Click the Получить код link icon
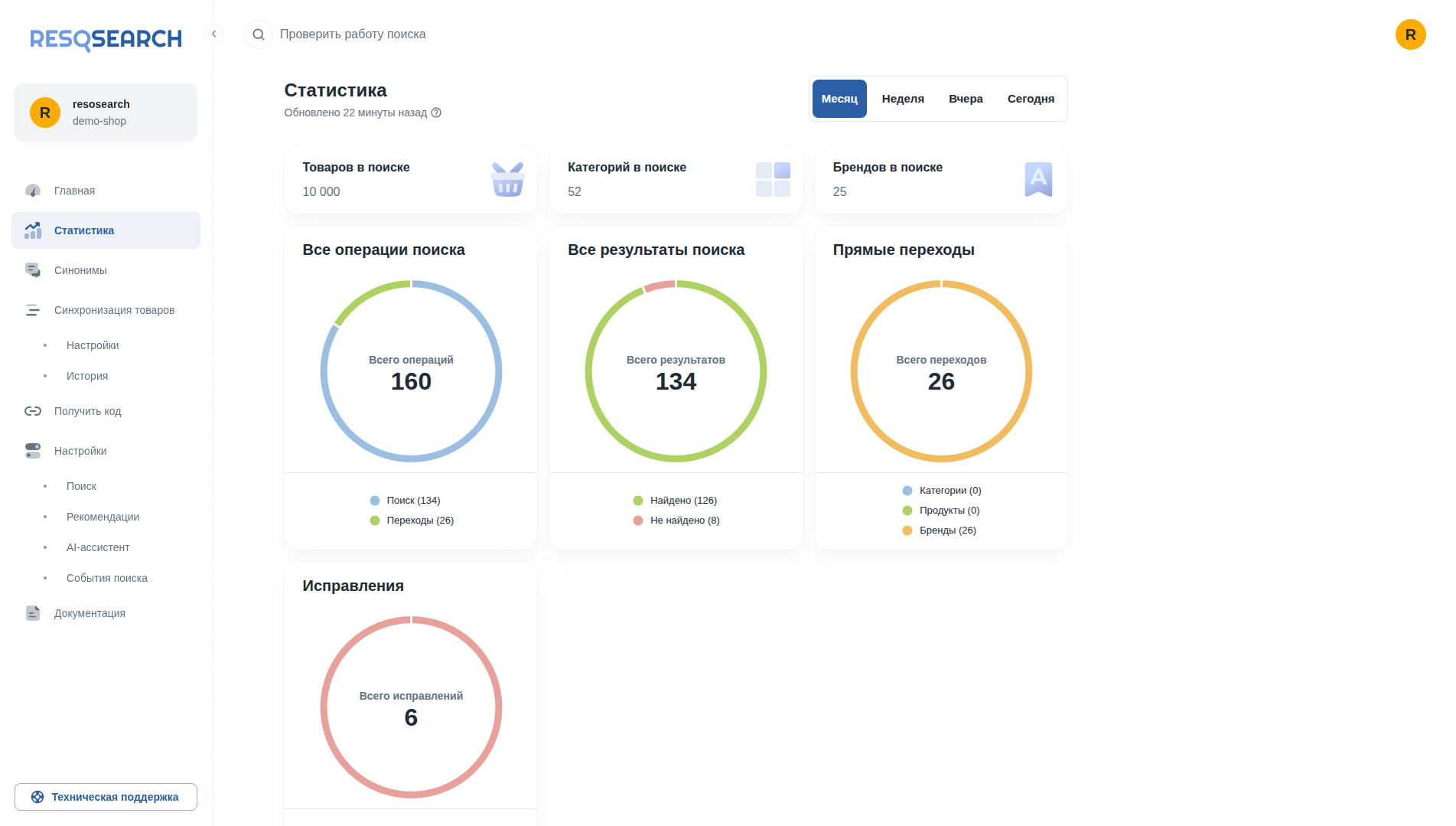 tap(33, 411)
